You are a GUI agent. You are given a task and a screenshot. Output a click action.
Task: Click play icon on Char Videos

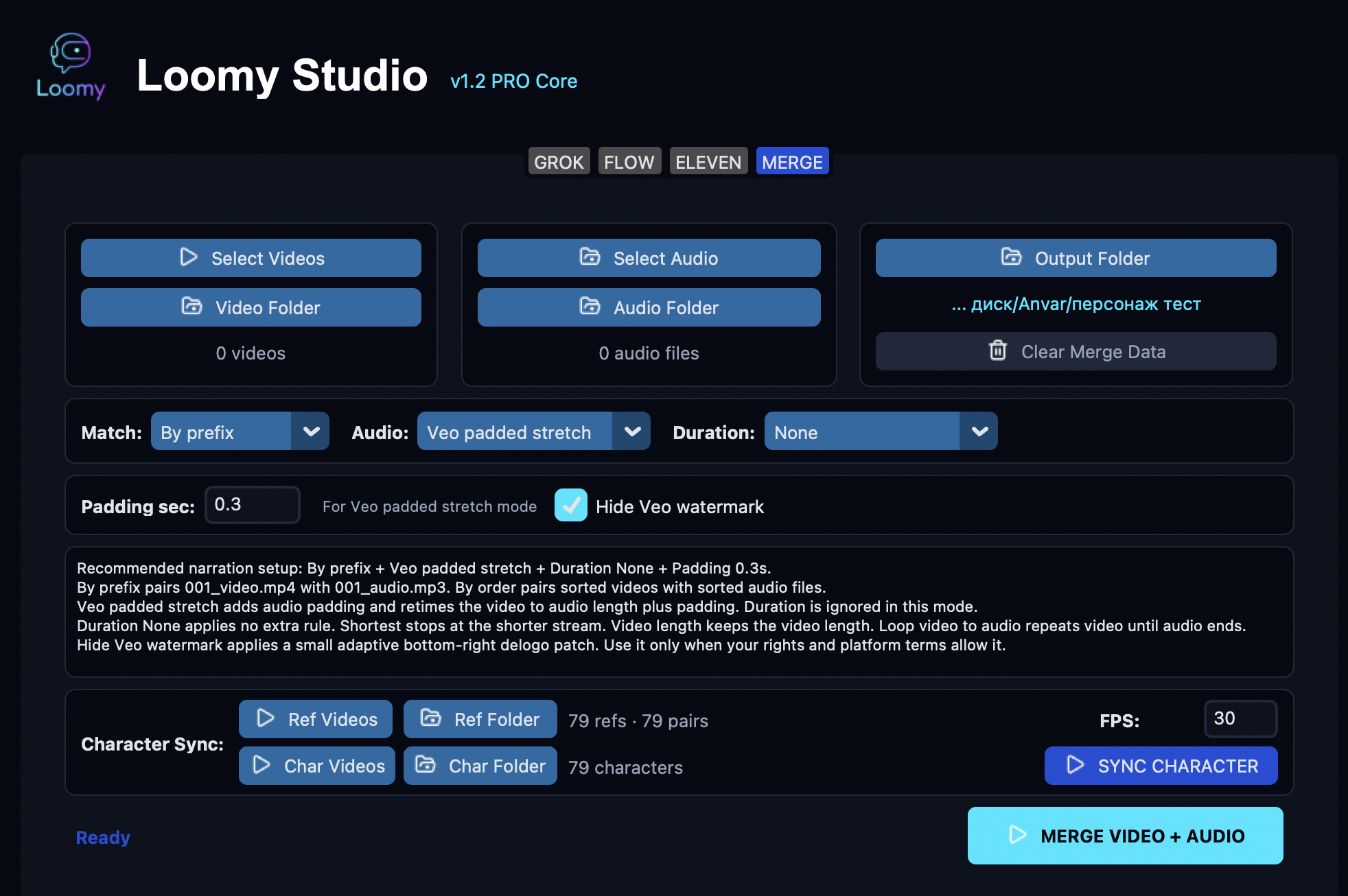coord(262,765)
